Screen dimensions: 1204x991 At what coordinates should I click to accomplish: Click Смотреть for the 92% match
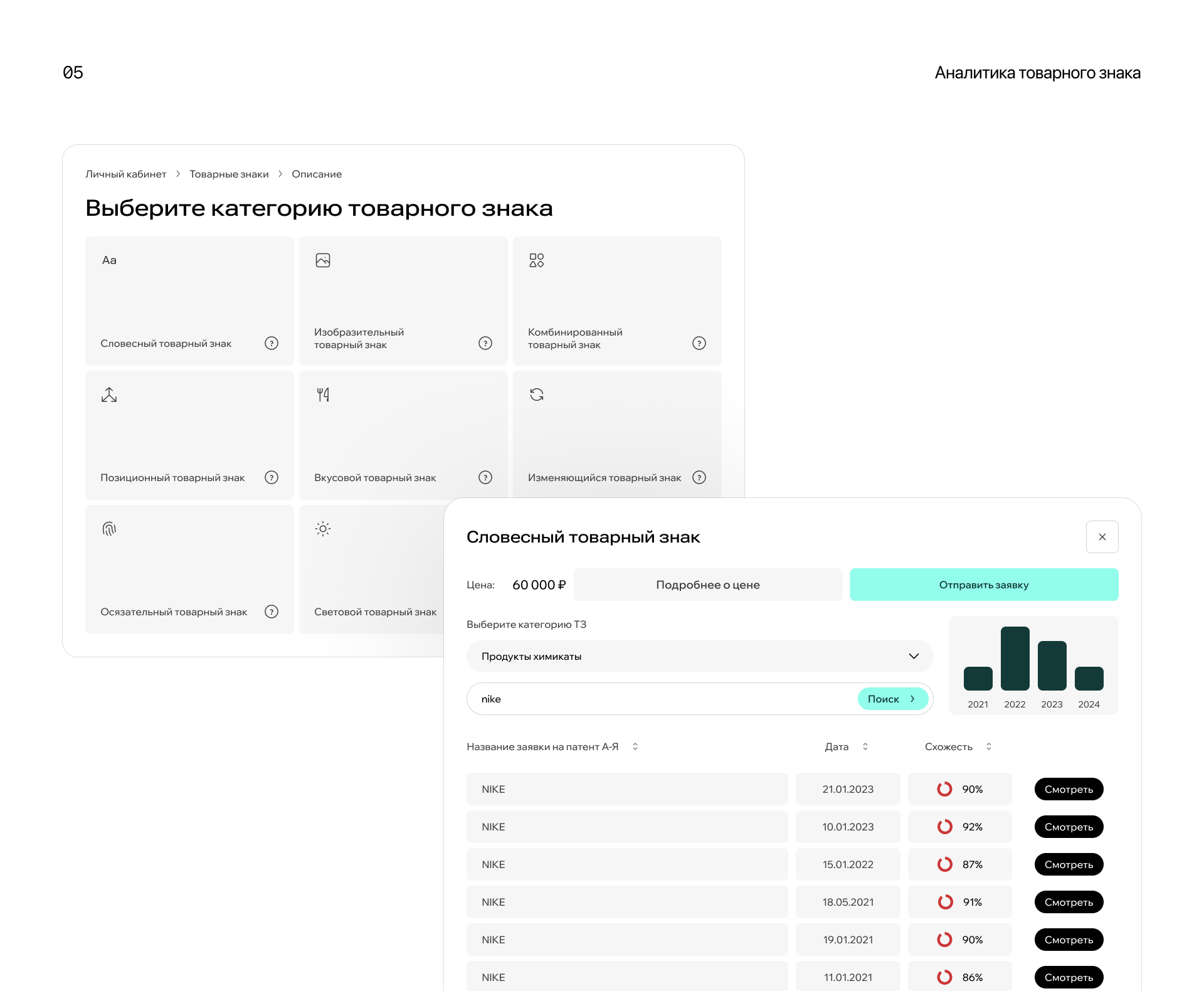pos(1069,827)
